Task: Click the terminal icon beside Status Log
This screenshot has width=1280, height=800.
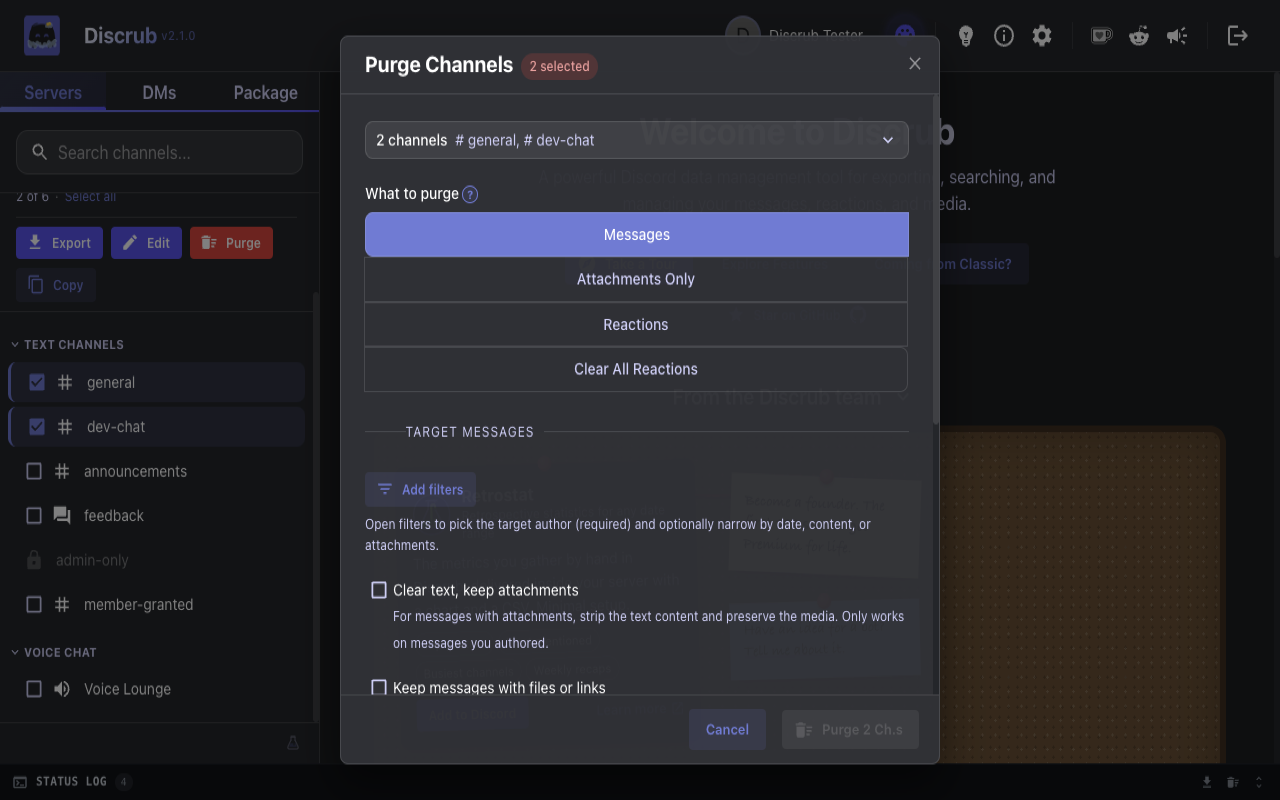Action: (x=20, y=782)
